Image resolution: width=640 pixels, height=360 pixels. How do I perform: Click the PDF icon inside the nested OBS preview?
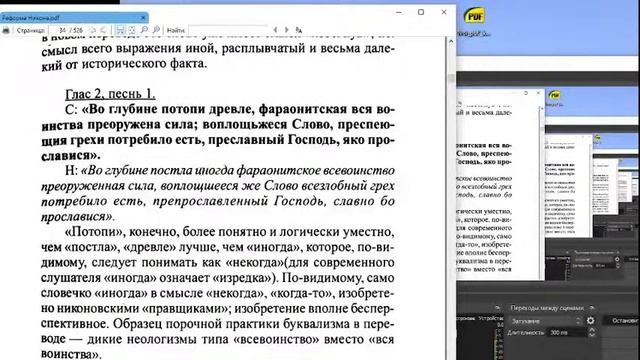(554, 96)
